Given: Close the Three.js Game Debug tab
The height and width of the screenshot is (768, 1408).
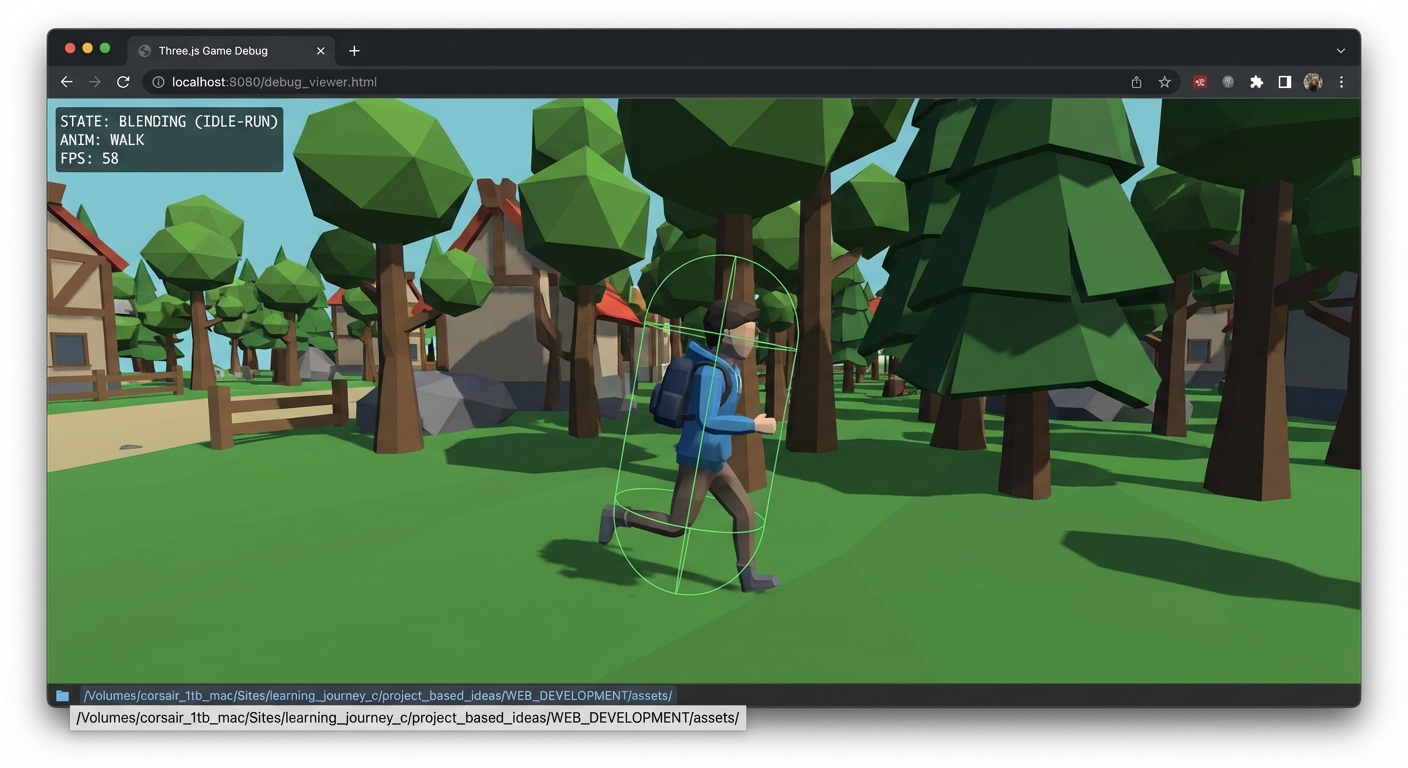Looking at the screenshot, I should (x=321, y=50).
